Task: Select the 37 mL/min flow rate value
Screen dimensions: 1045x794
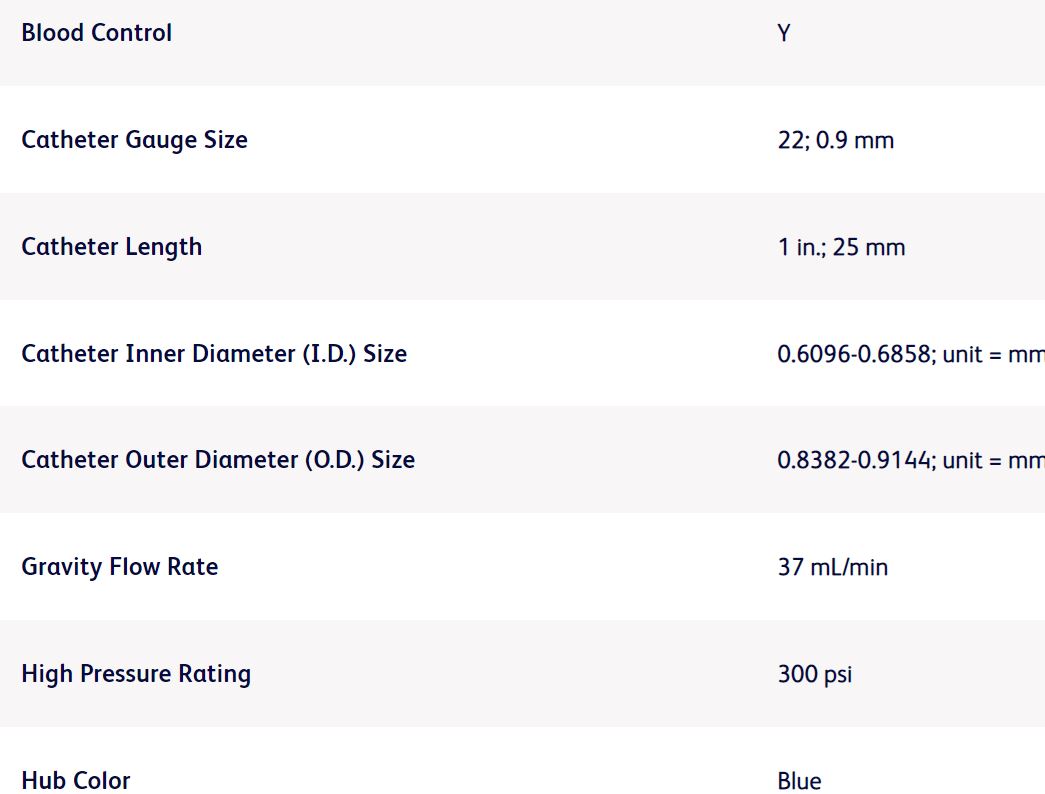Action: point(832,568)
